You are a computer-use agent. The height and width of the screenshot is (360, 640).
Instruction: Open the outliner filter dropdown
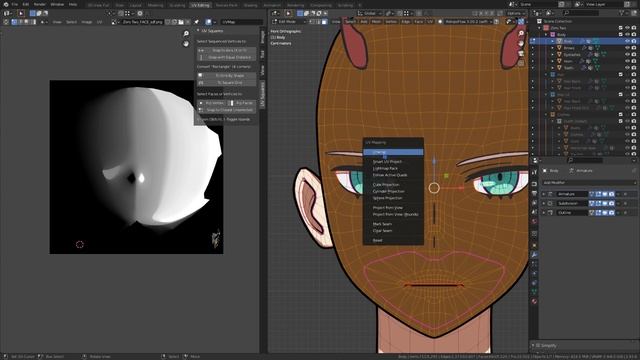[x=624, y=13]
